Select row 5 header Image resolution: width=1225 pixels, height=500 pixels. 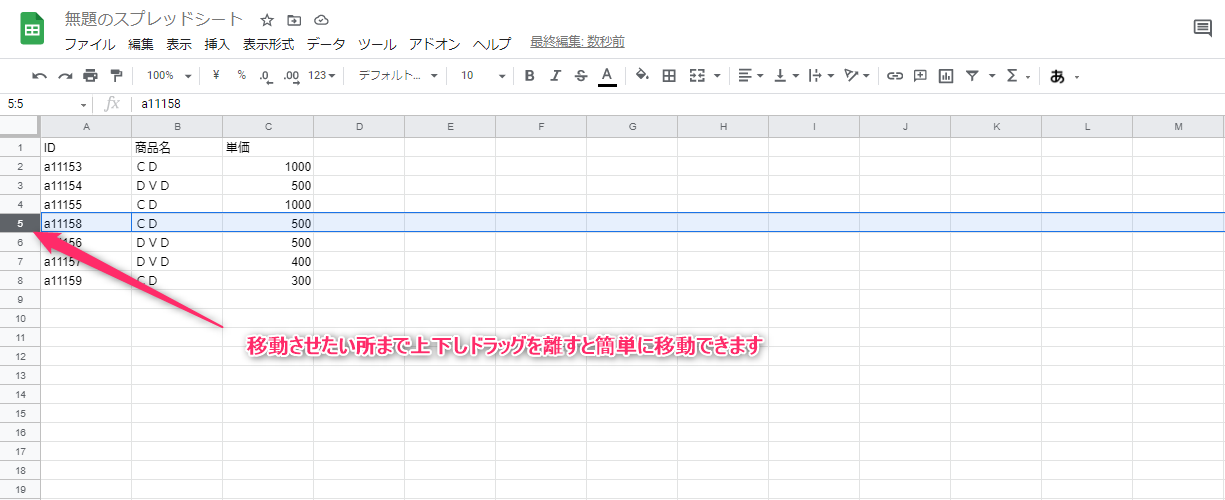point(20,223)
